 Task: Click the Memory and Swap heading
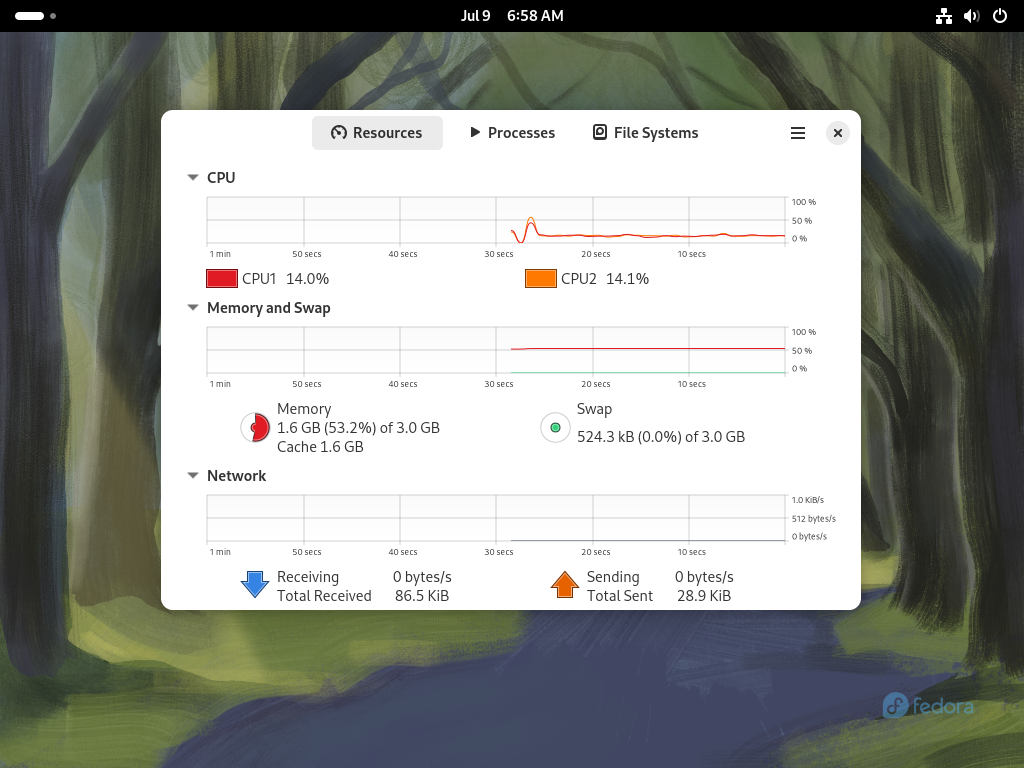tap(268, 308)
